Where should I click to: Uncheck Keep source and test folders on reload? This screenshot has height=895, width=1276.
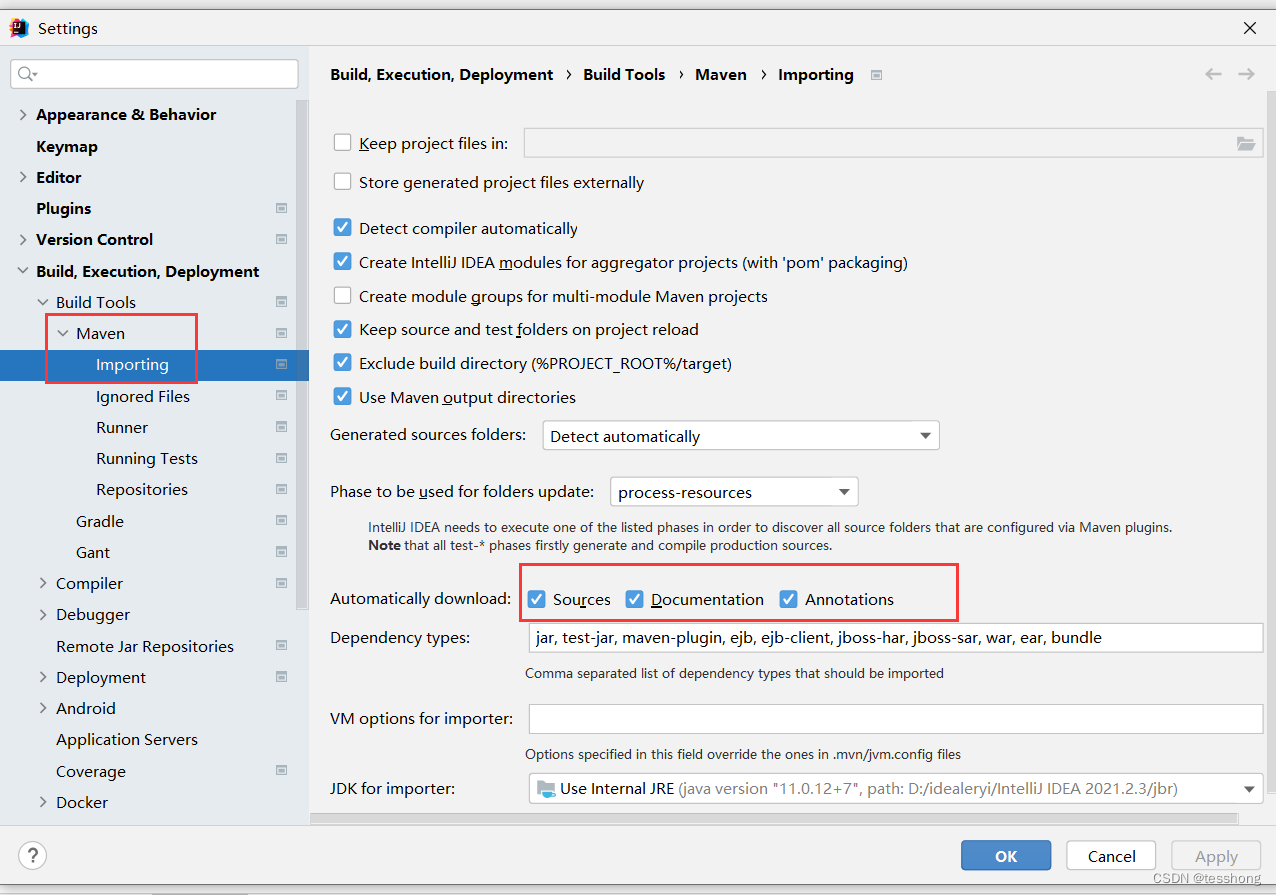tap(343, 329)
